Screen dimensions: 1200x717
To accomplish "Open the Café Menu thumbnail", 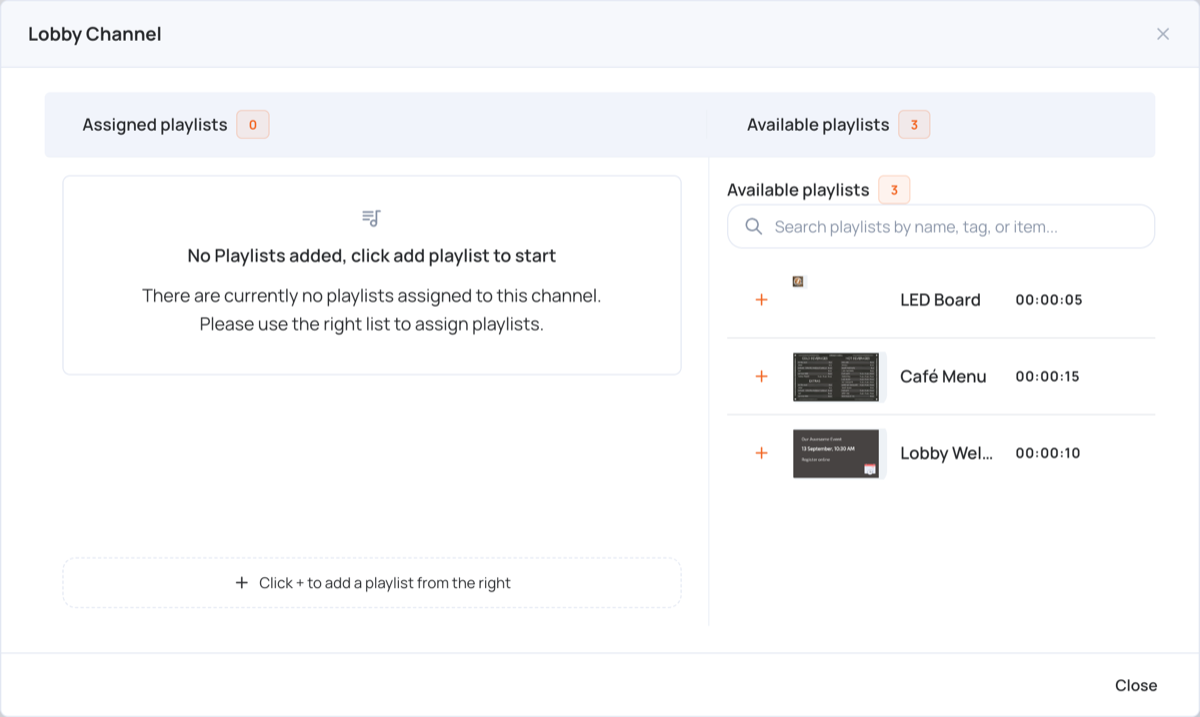I will (x=836, y=377).
